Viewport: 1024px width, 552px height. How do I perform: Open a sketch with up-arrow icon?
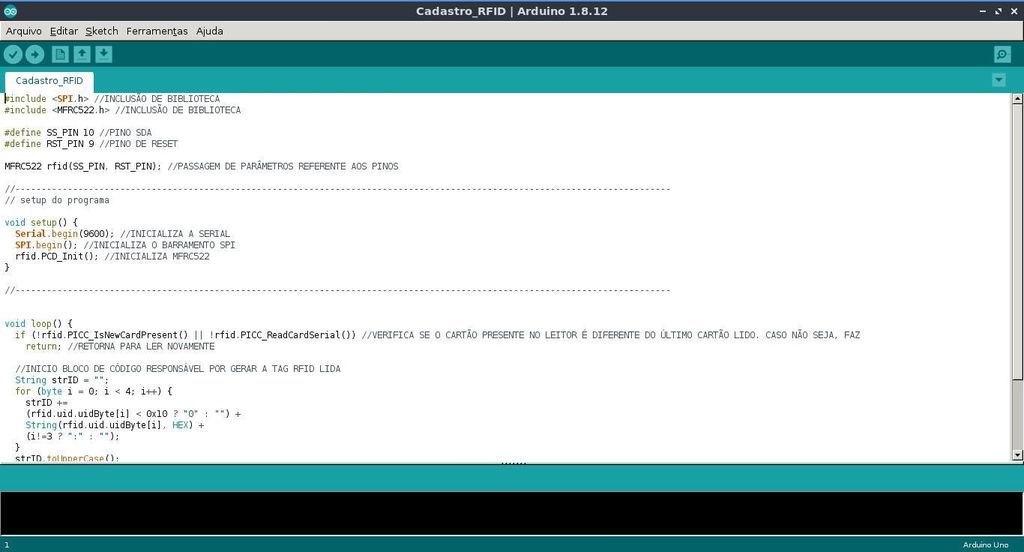pyautogui.click(x=82, y=54)
